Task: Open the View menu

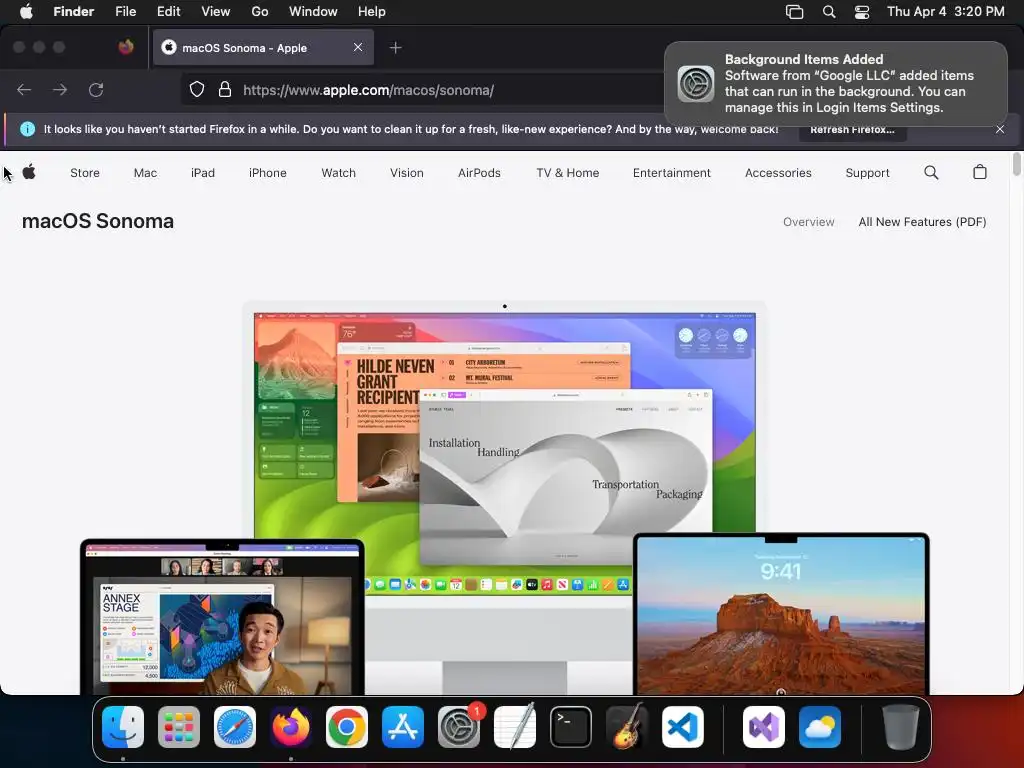Action: click(x=216, y=12)
